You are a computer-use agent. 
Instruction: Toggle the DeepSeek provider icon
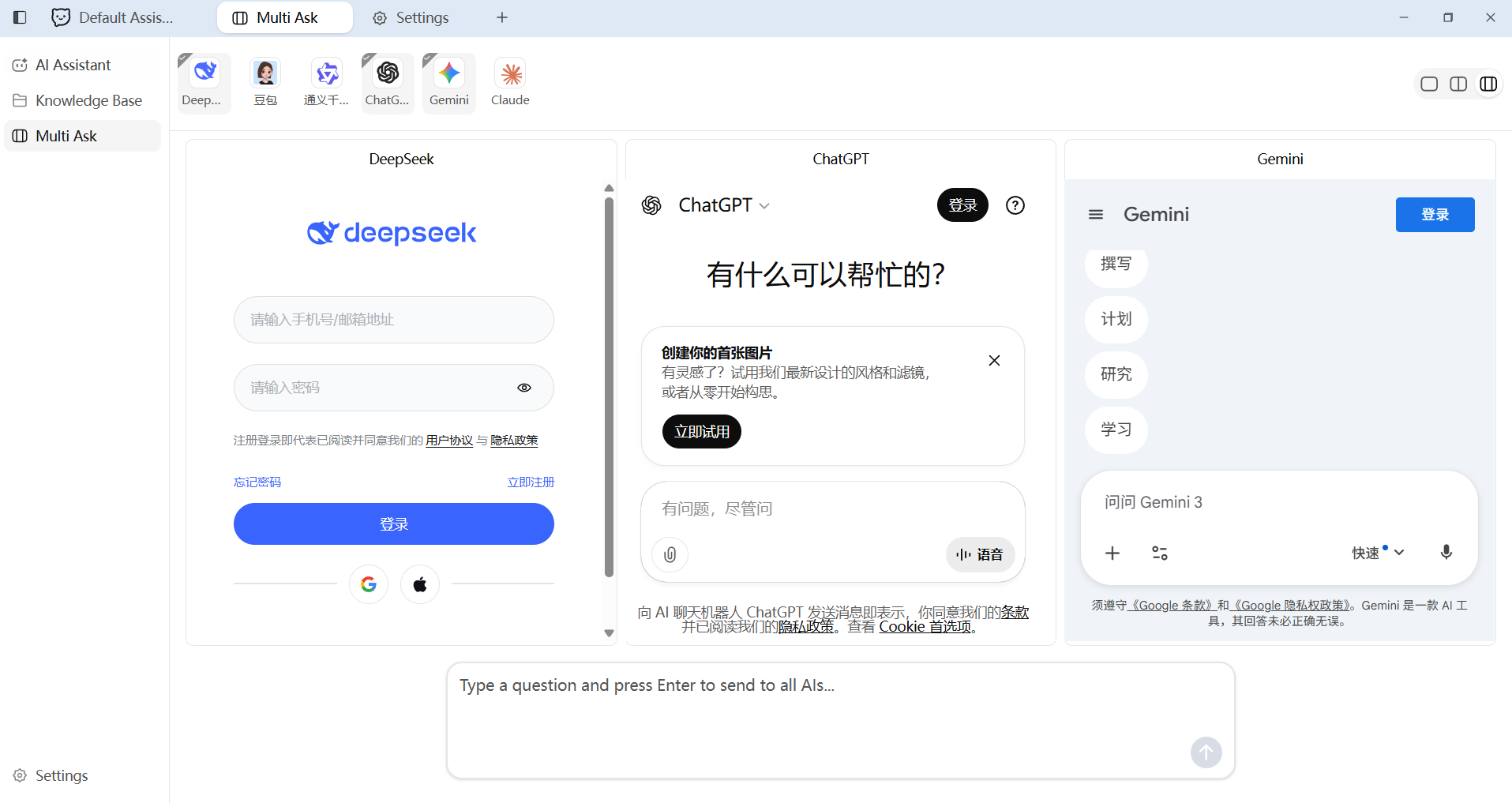coord(204,83)
